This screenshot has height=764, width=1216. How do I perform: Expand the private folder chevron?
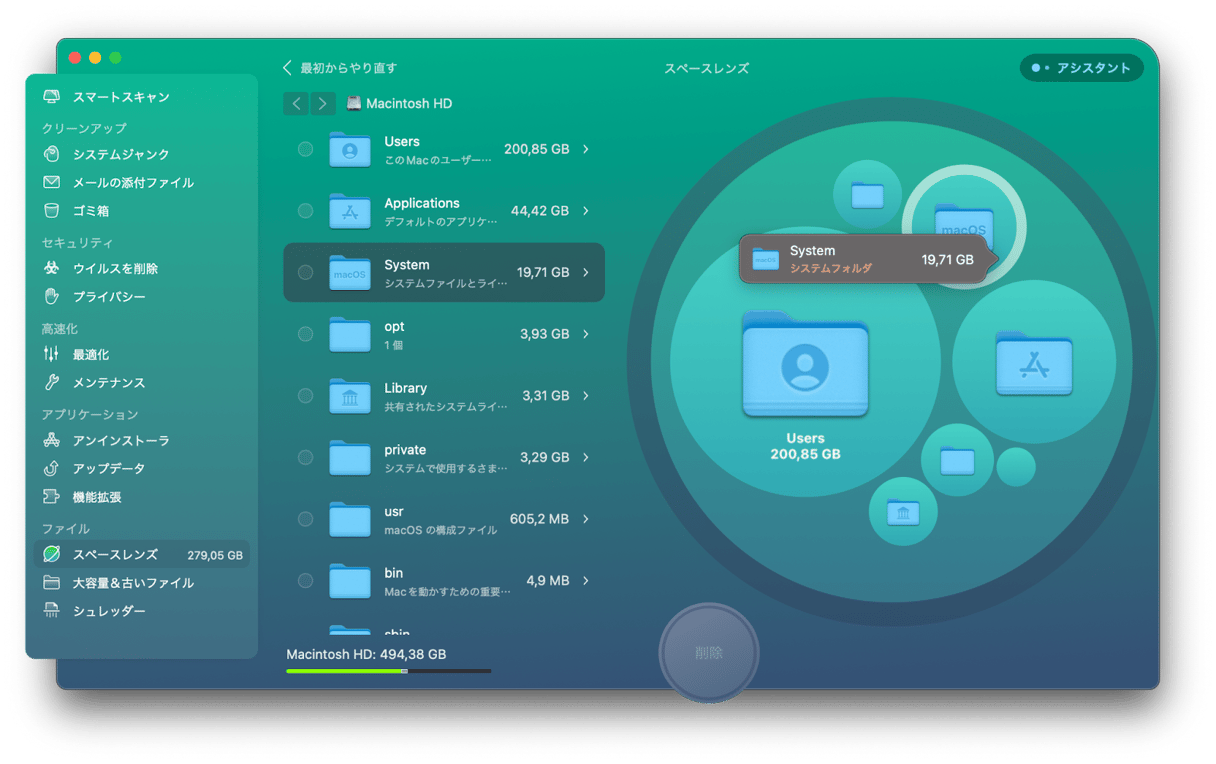click(586, 457)
